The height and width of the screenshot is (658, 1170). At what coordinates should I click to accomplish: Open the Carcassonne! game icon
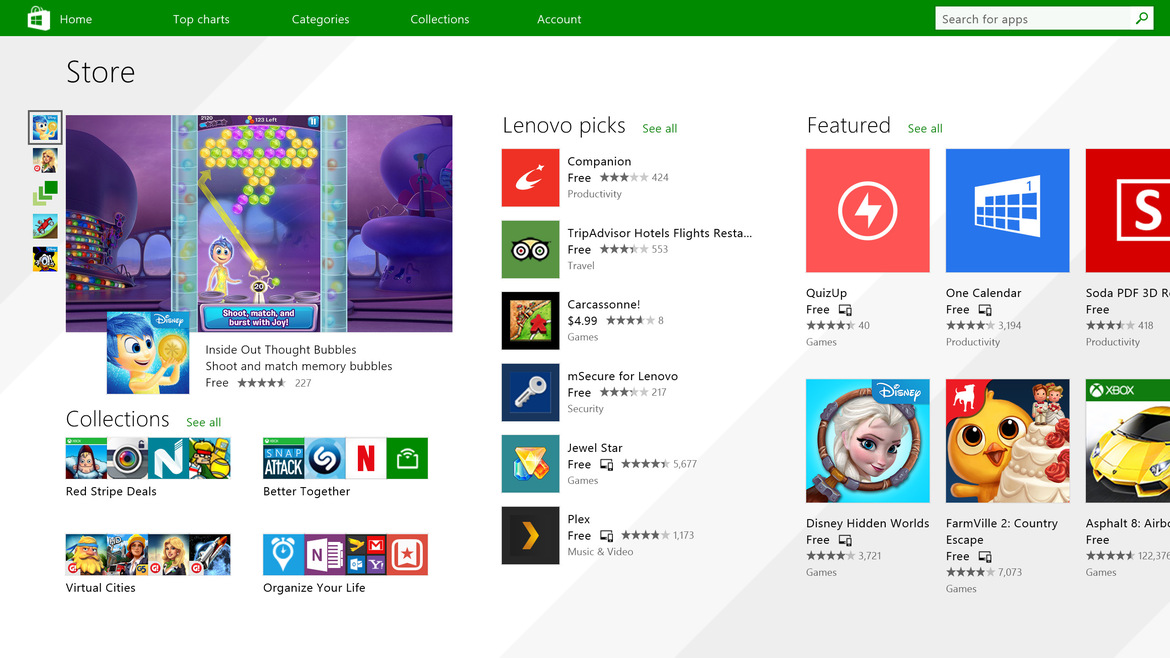[531, 321]
